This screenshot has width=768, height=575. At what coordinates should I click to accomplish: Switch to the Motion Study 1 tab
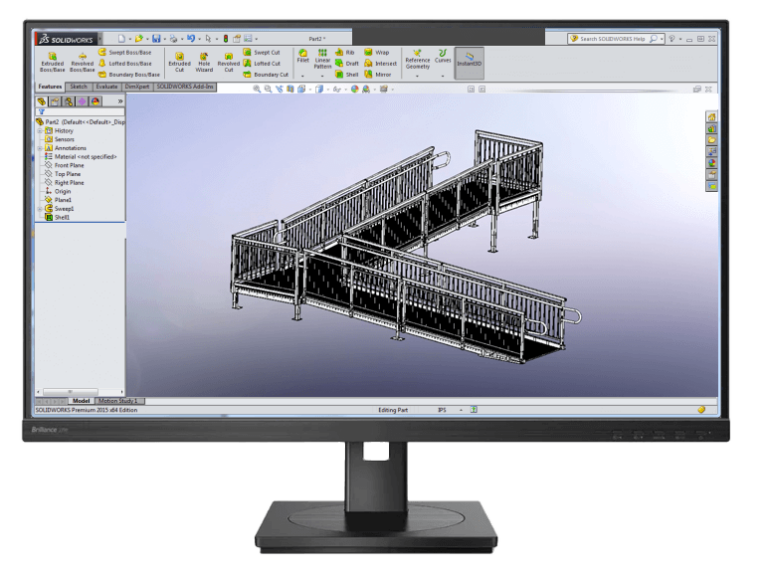point(119,401)
